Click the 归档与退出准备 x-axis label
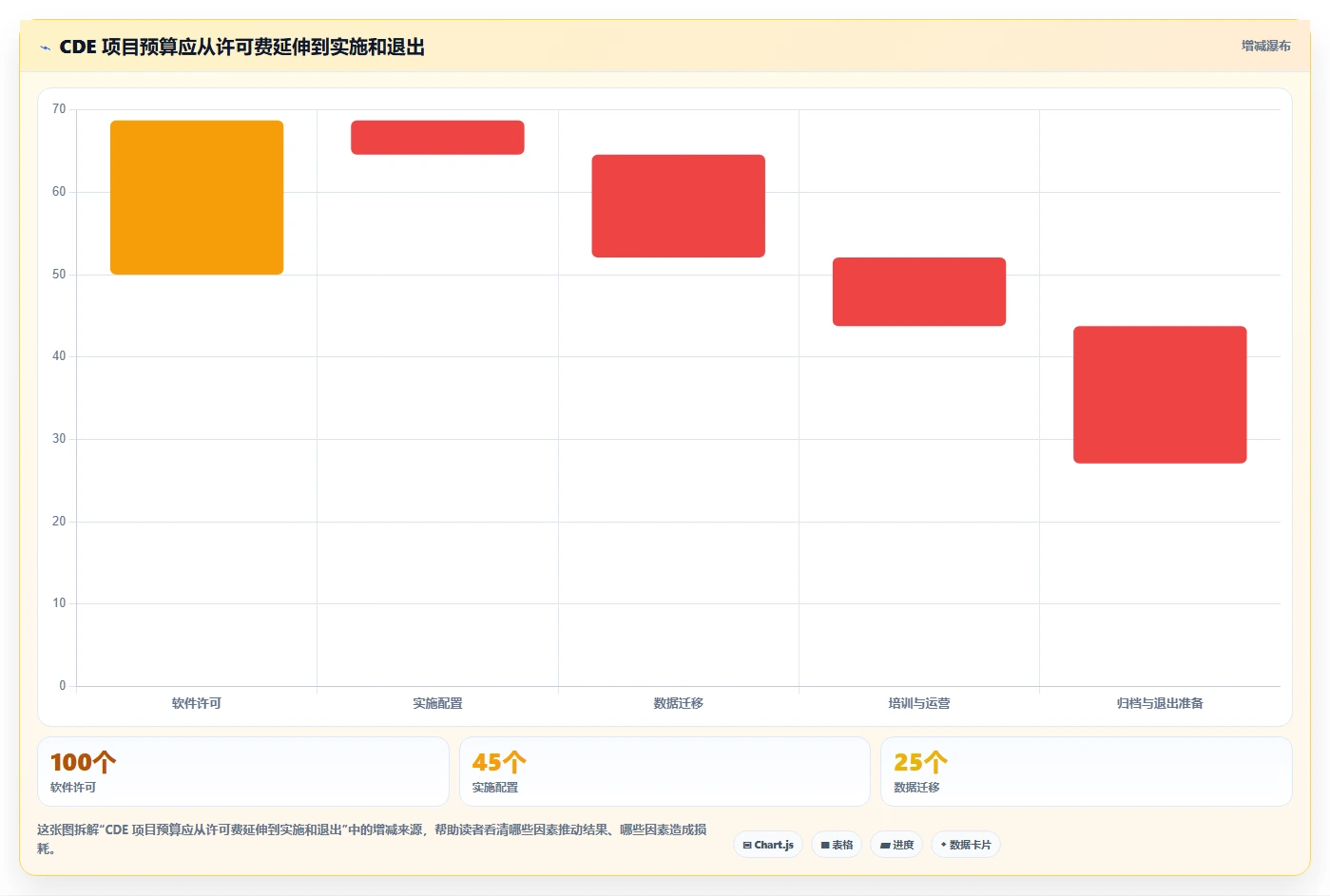 click(1160, 703)
